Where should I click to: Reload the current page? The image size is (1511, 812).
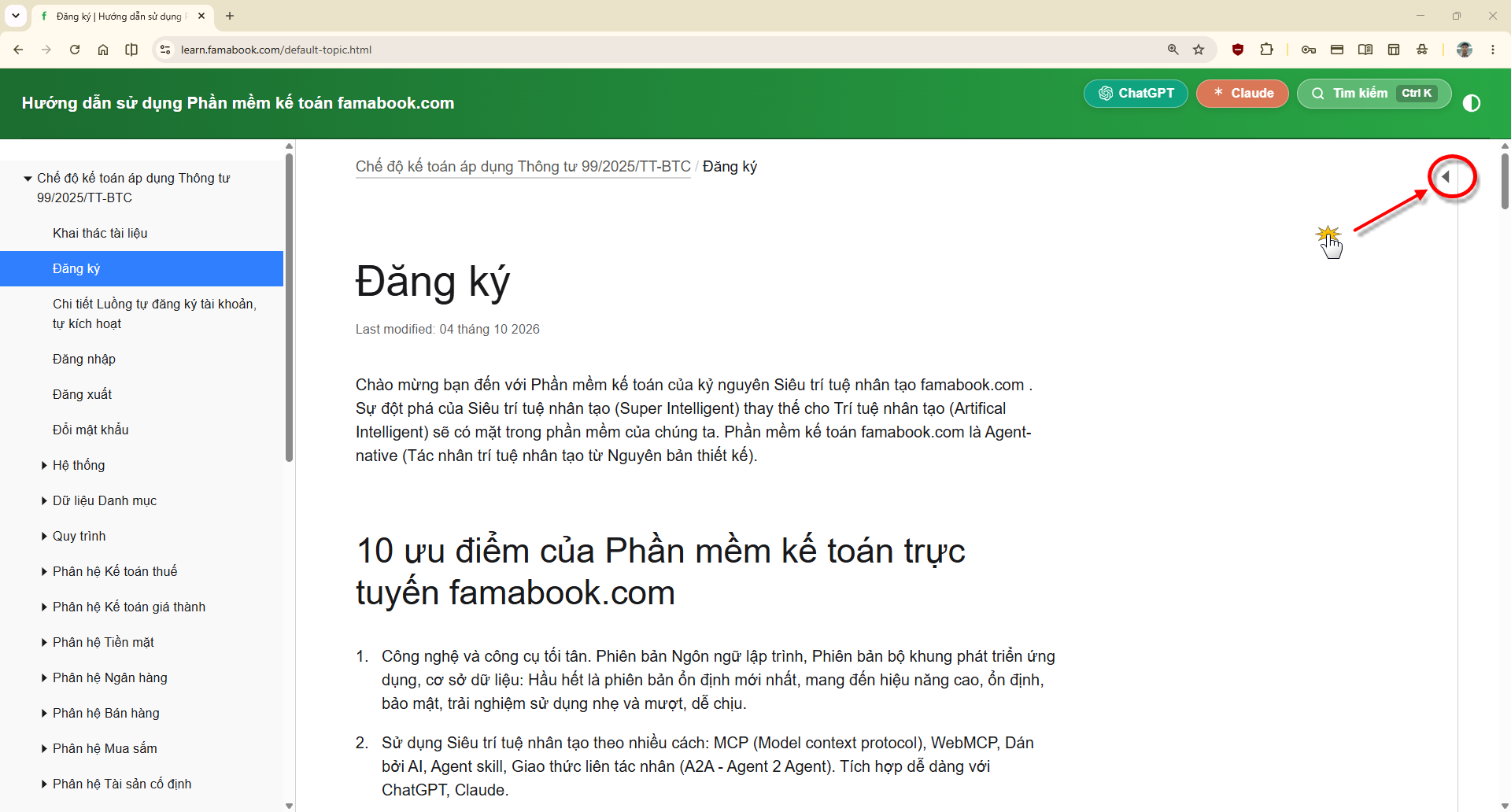tap(75, 50)
